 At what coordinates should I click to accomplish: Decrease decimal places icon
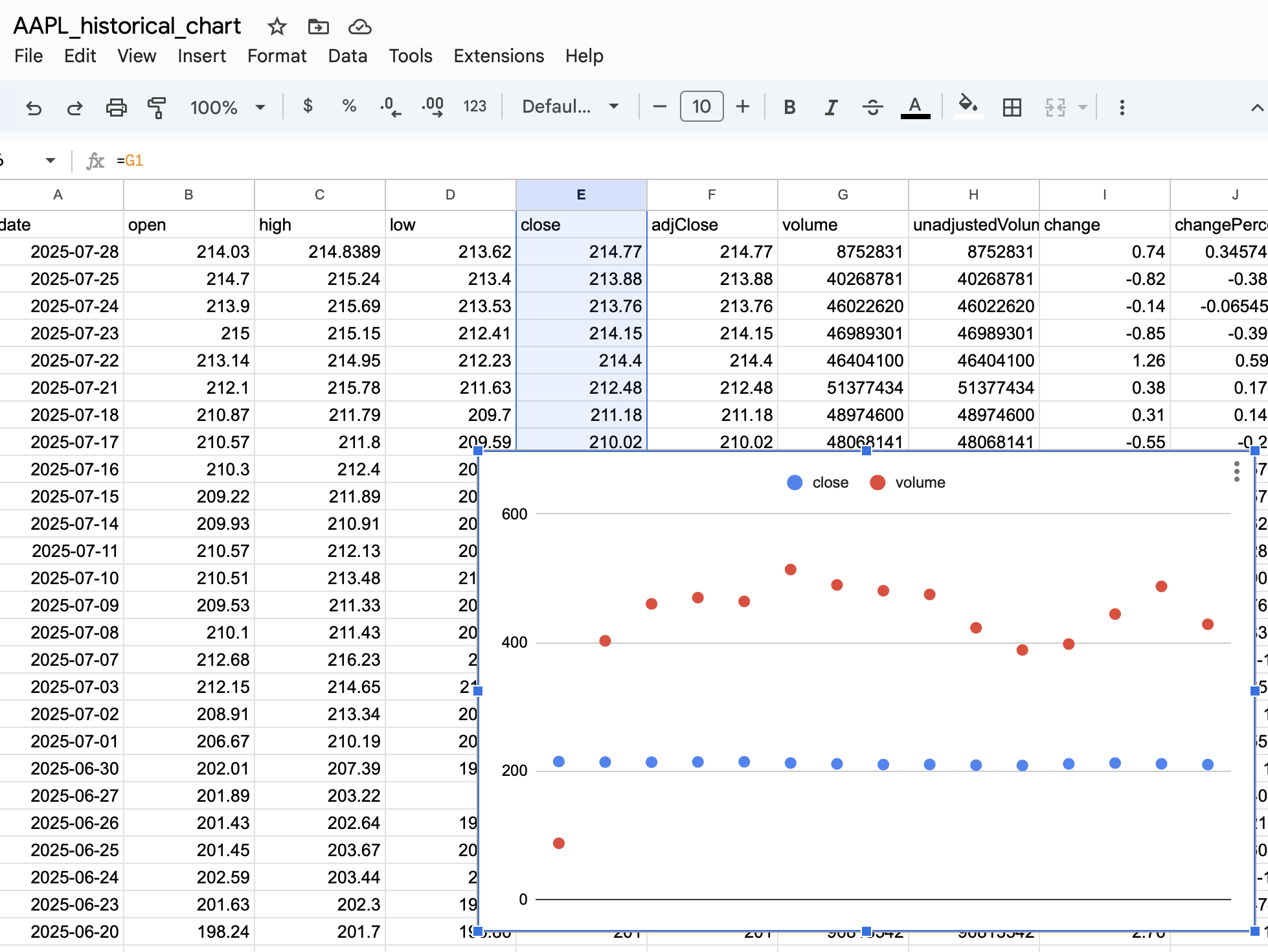click(391, 107)
